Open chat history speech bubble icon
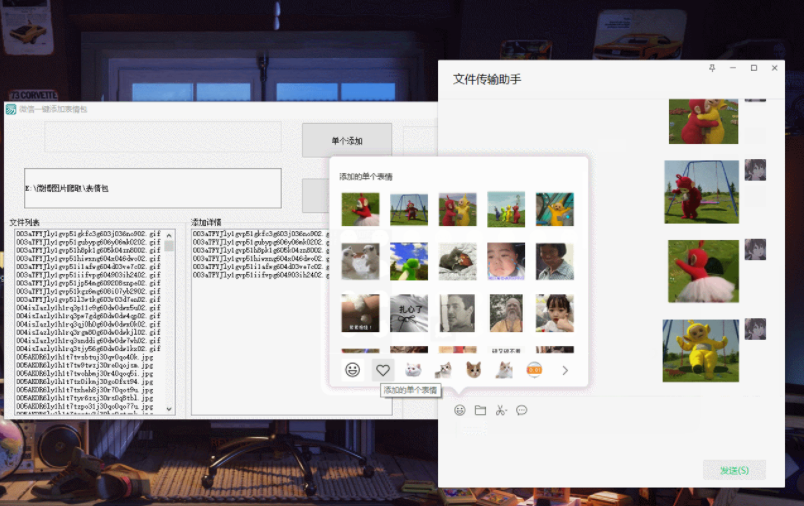The height and width of the screenshot is (506, 804). coord(521,410)
